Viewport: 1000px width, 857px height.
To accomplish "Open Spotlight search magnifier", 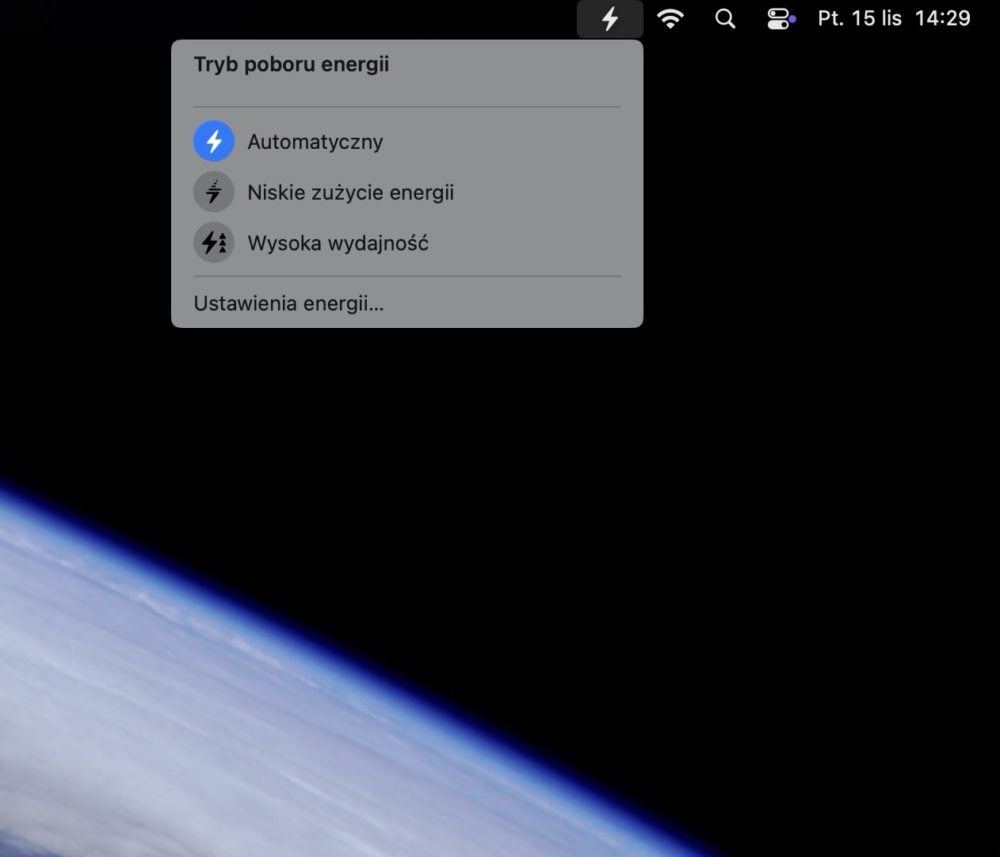I will tap(725, 18).
